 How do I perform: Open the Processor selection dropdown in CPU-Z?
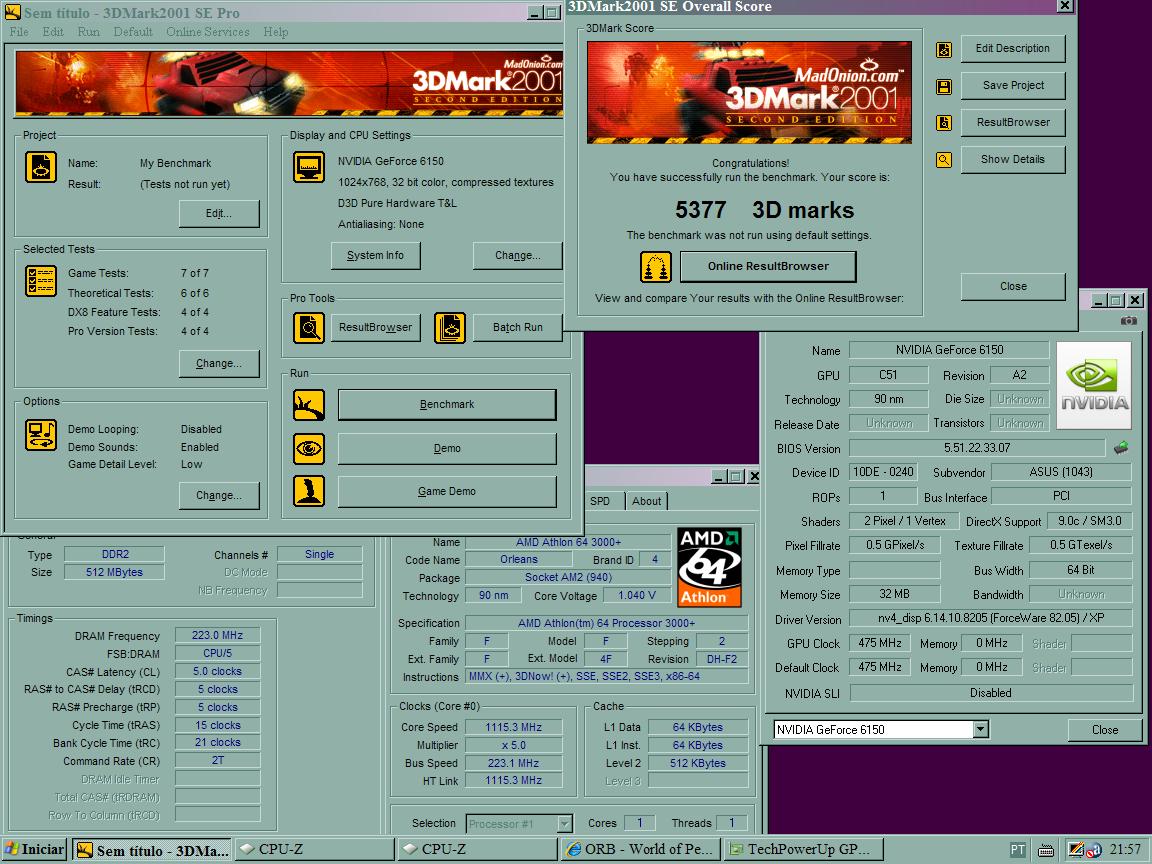click(x=564, y=824)
